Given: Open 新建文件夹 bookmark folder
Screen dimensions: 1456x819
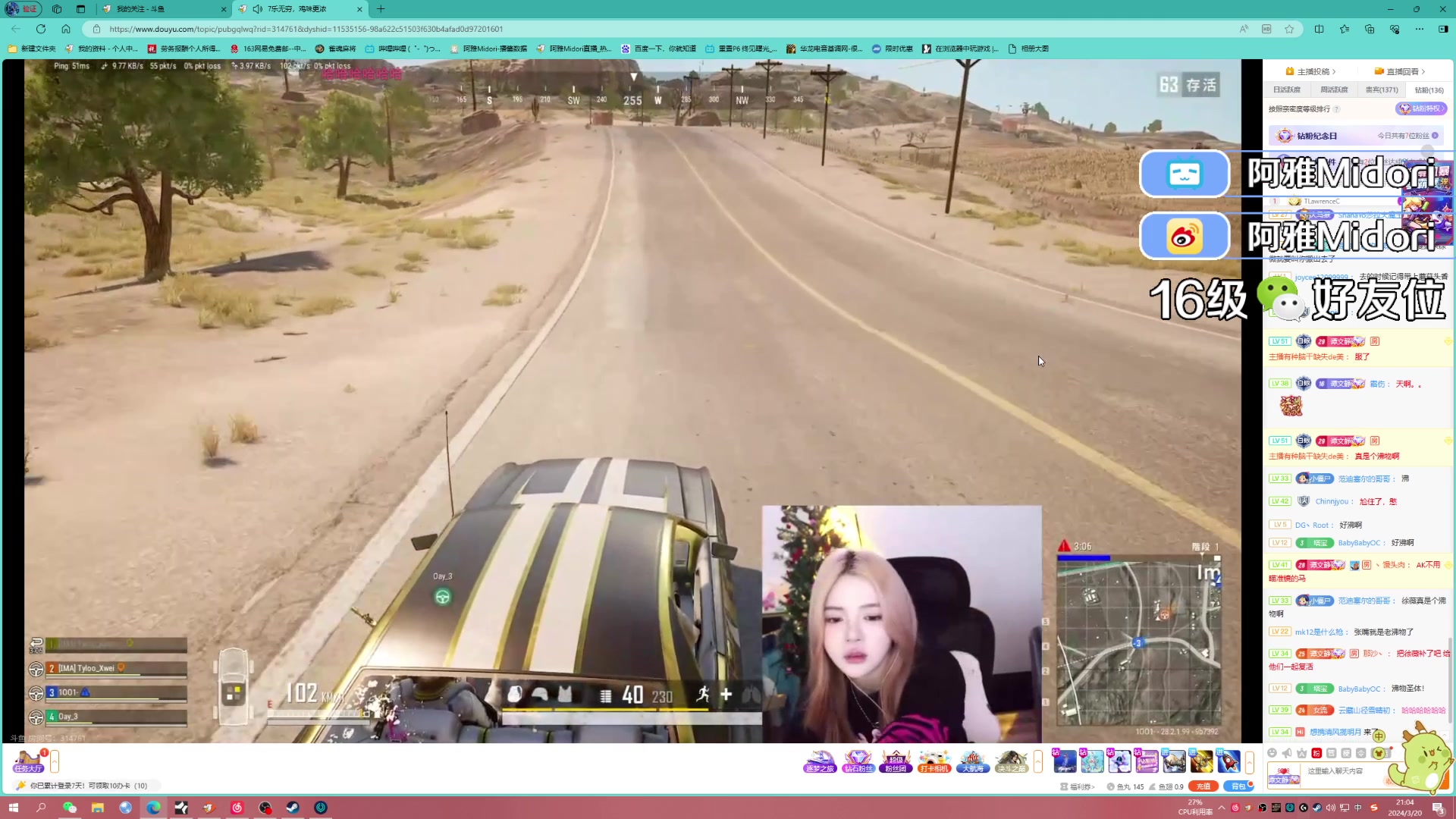Looking at the screenshot, I should (32, 49).
